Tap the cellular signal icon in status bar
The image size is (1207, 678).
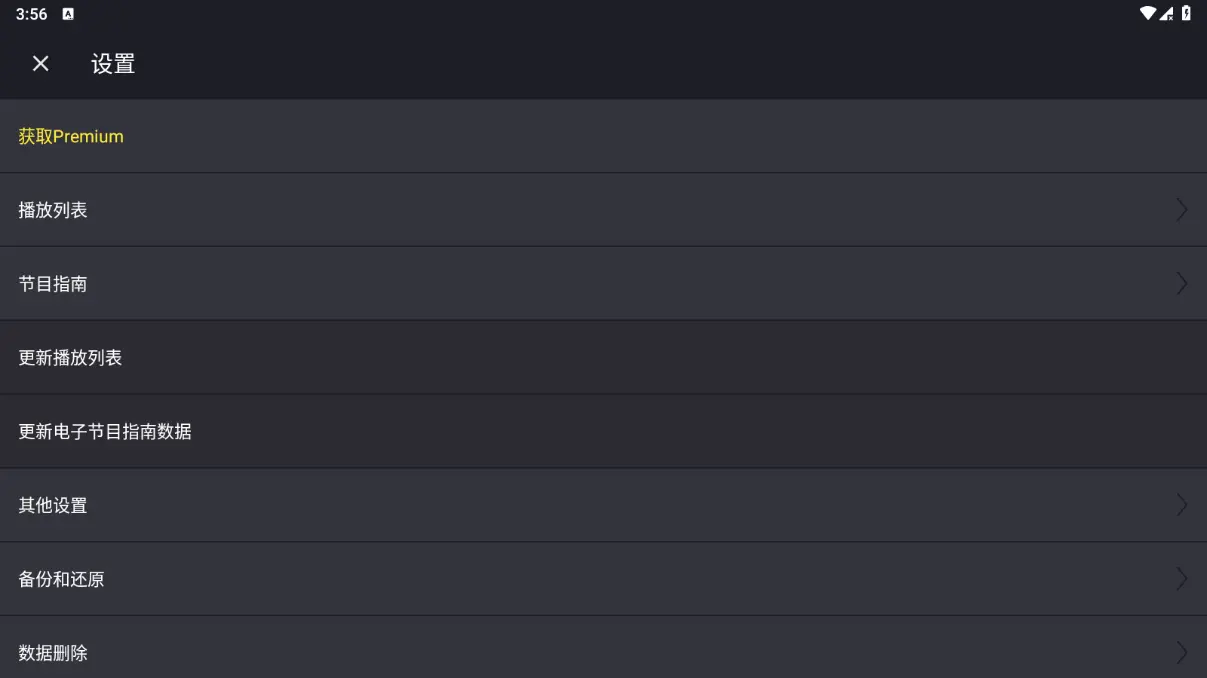[1166, 14]
